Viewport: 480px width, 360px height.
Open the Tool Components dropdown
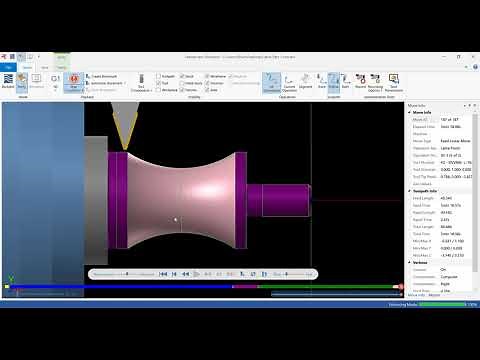(141, 83)
